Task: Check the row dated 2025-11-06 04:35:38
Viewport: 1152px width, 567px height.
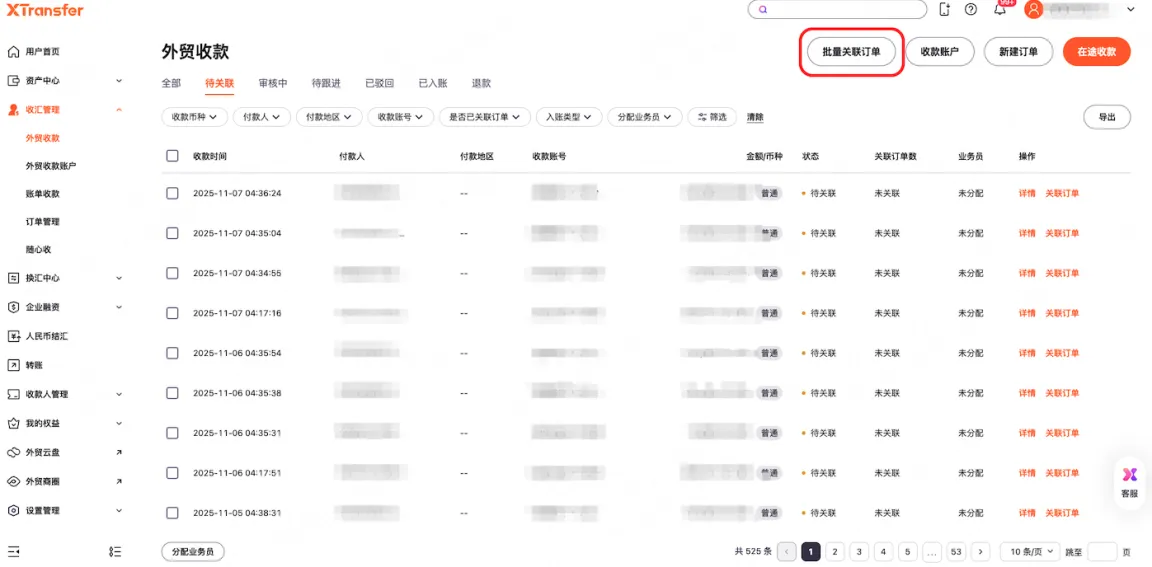Action: [173, 393]
